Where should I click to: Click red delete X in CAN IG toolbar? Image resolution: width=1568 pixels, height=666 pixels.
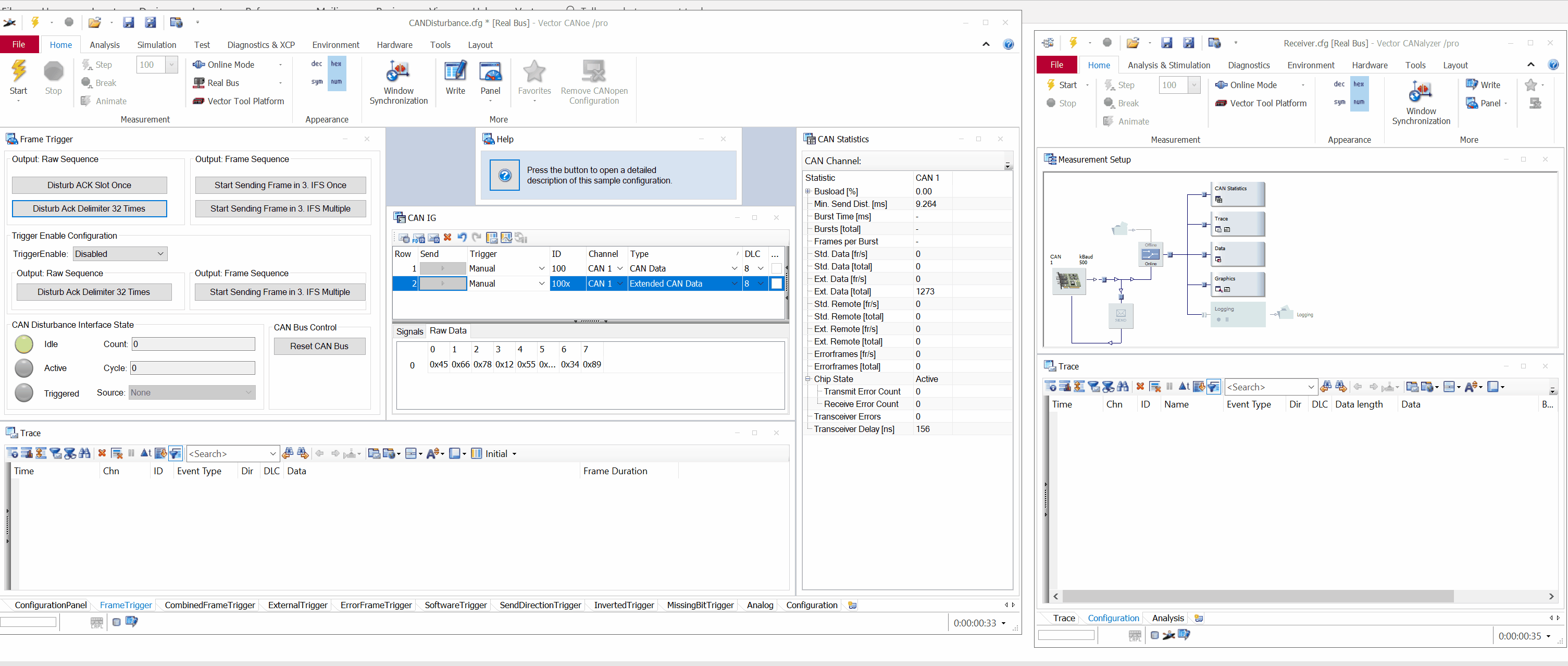click(447, 238)
